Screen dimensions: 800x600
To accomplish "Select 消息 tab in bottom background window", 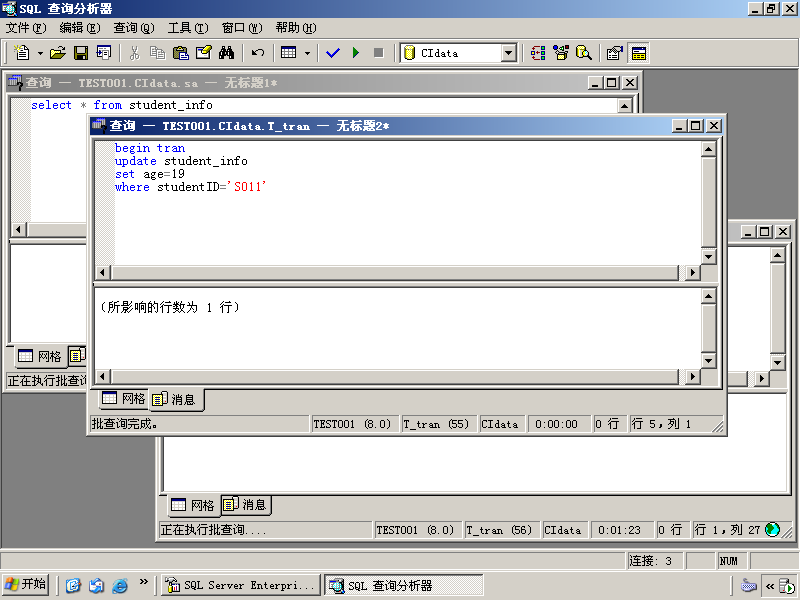I will 246,505.
